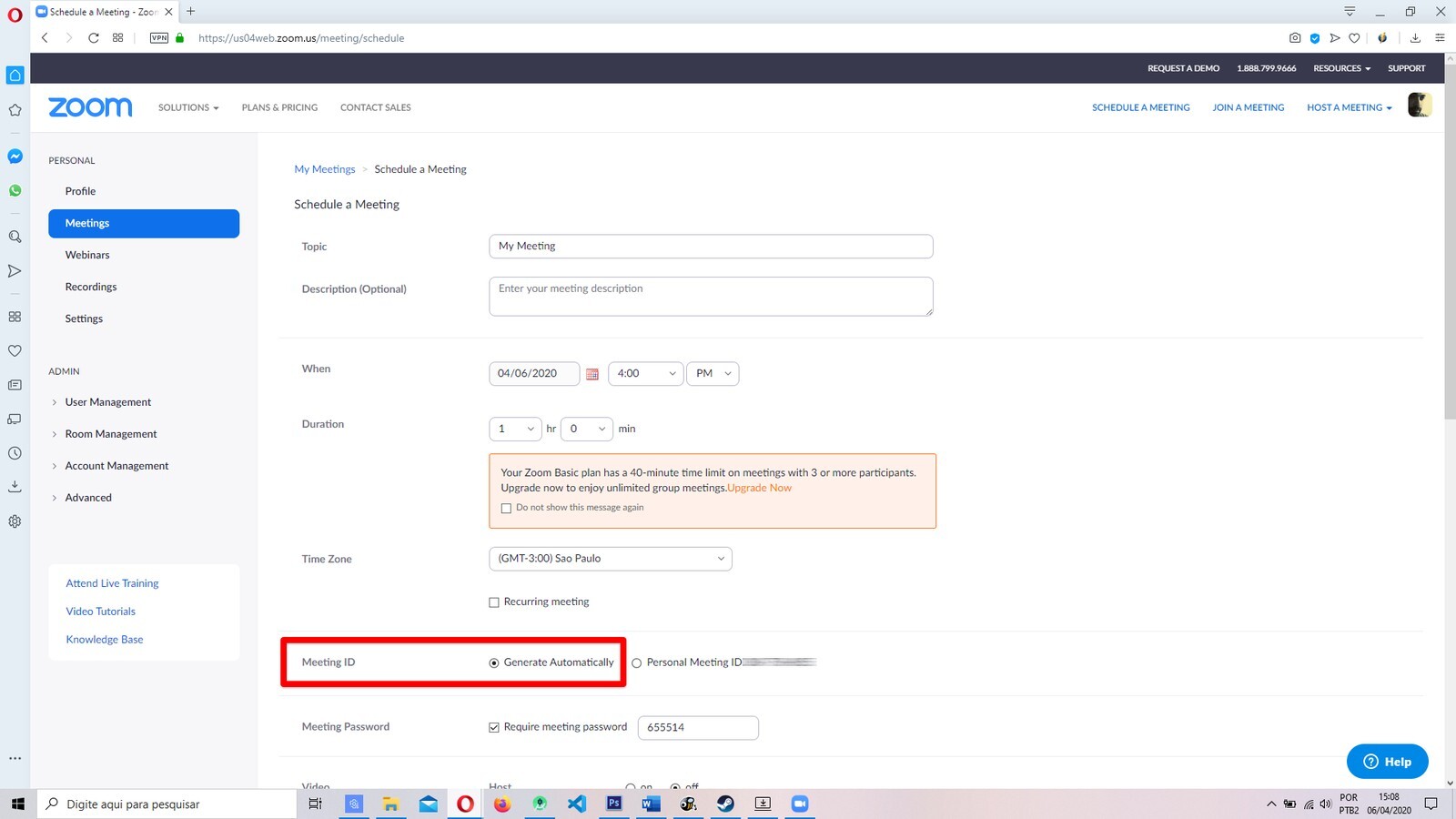
Task: Expand User Management in the sidebar
Action: click(x=107, y=402)
